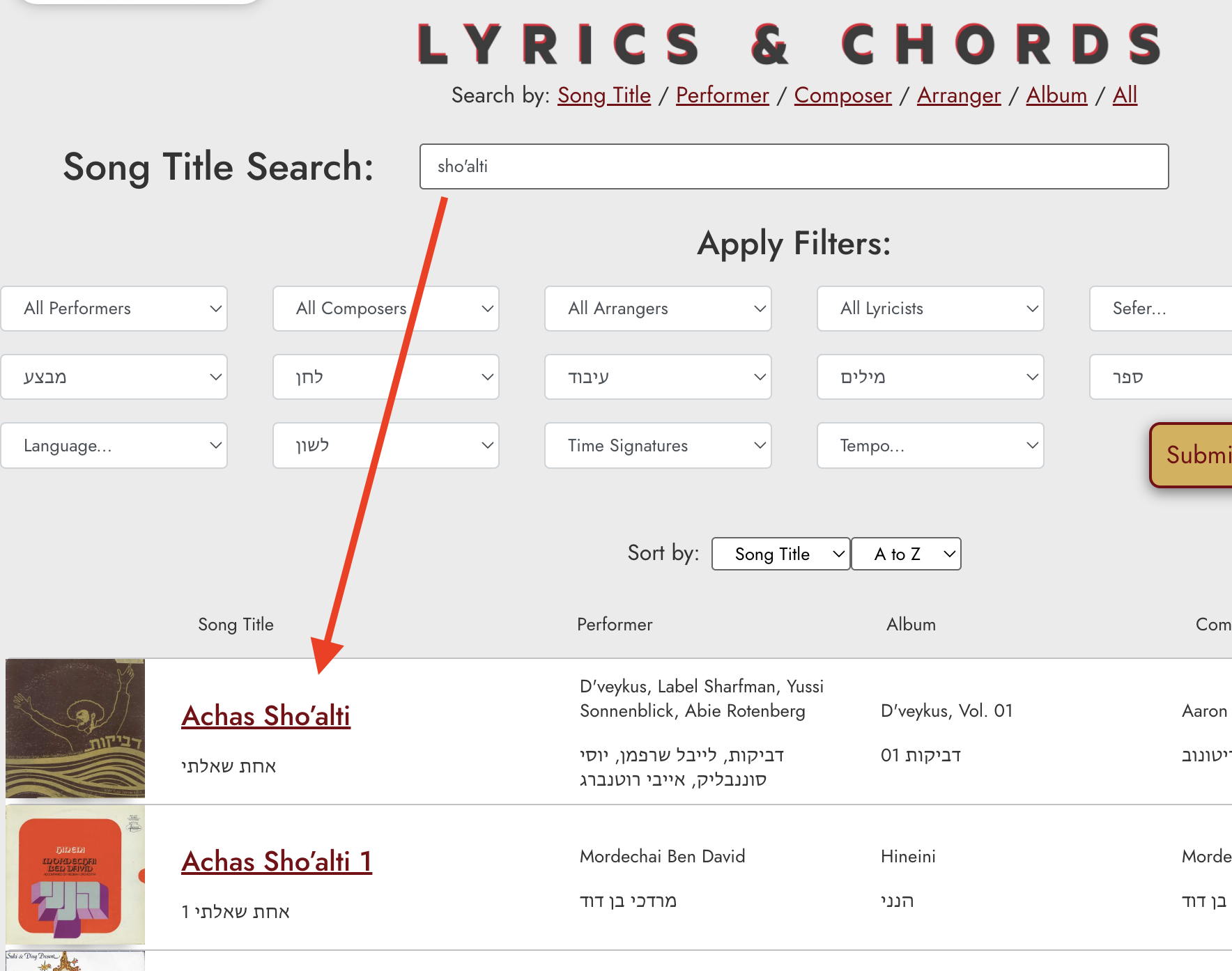Expand the All Composers dropdown
Image resolution: width=1232 pixels, height=971 pixels.
pos(386,309)
